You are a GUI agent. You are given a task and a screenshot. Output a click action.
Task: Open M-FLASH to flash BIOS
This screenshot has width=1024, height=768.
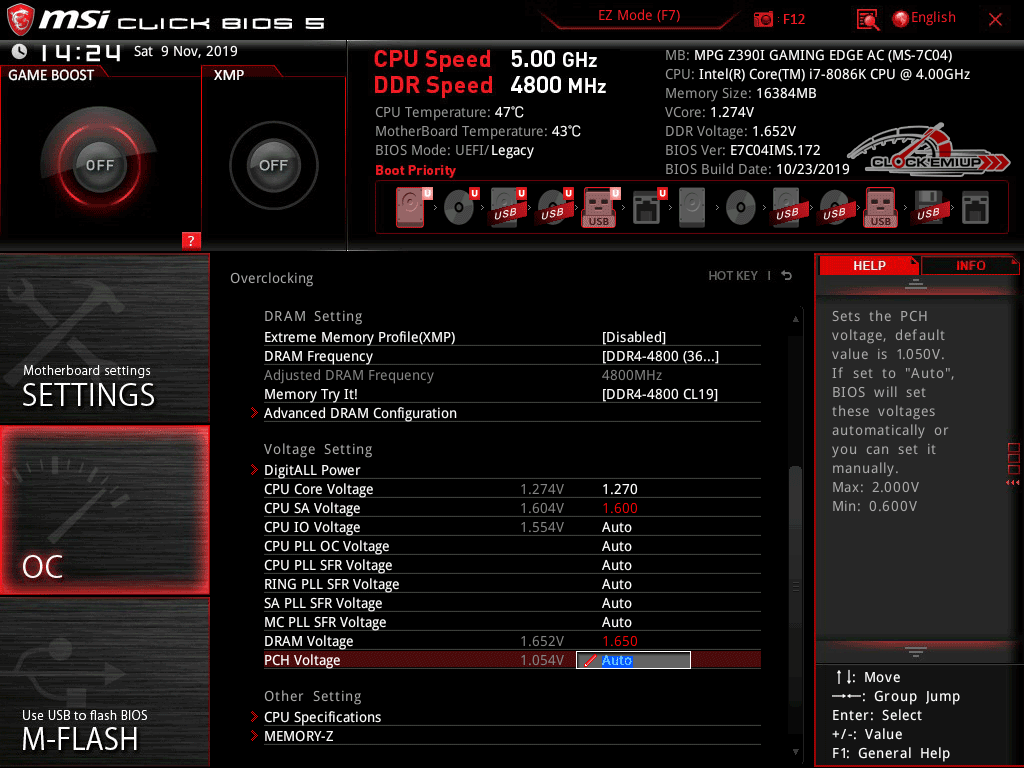(104, 682)
